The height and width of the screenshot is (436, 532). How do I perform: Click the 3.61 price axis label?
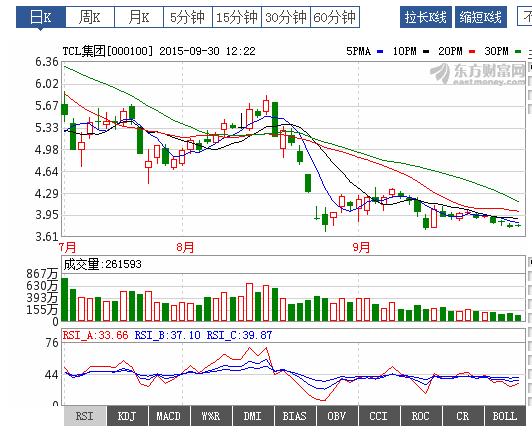[47, 236]
